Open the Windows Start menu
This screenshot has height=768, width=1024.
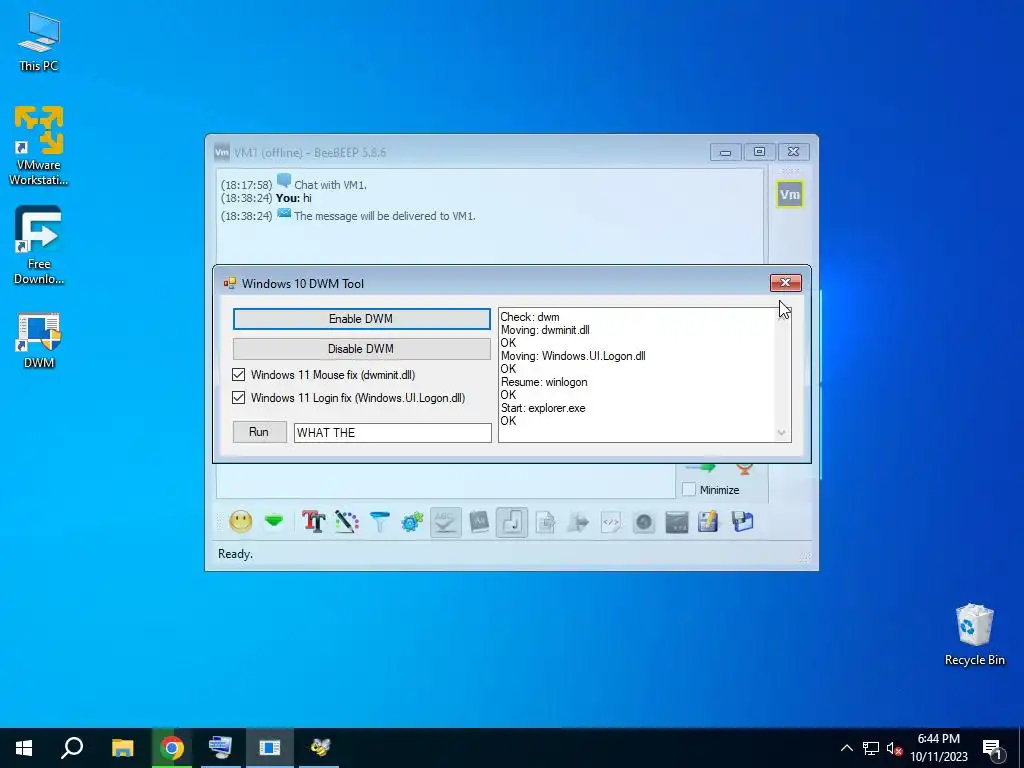(x=24, y=748)
